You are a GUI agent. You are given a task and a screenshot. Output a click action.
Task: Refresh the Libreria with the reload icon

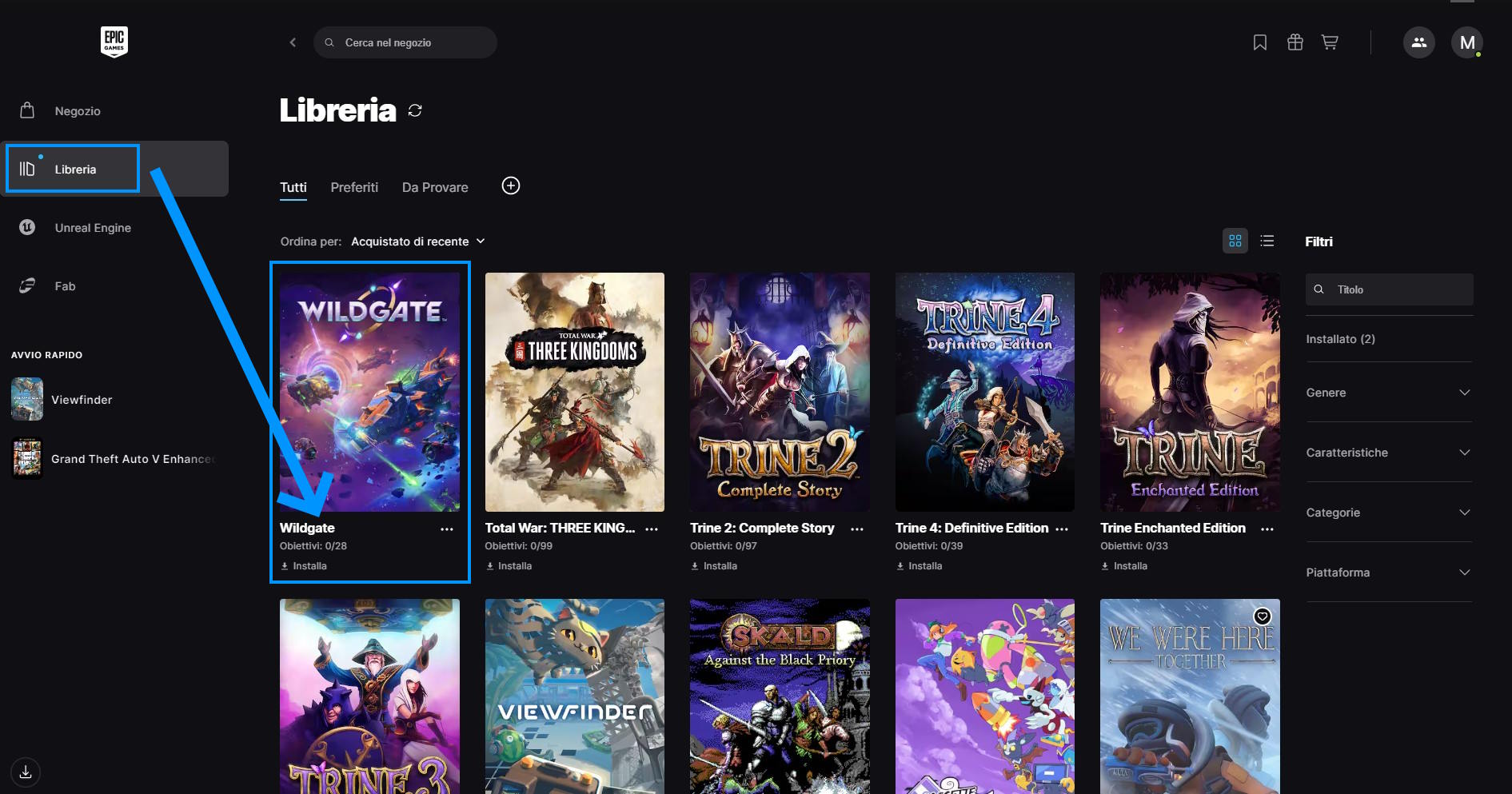coord(415,110)
